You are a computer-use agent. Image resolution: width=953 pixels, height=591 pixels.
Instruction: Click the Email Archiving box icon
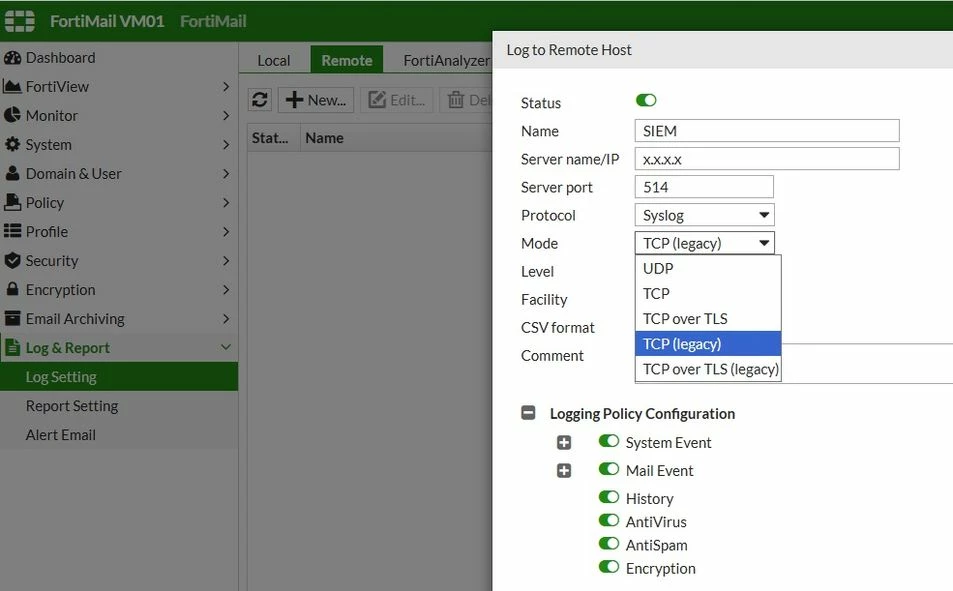pyautogui.click(x=12, y=318)
